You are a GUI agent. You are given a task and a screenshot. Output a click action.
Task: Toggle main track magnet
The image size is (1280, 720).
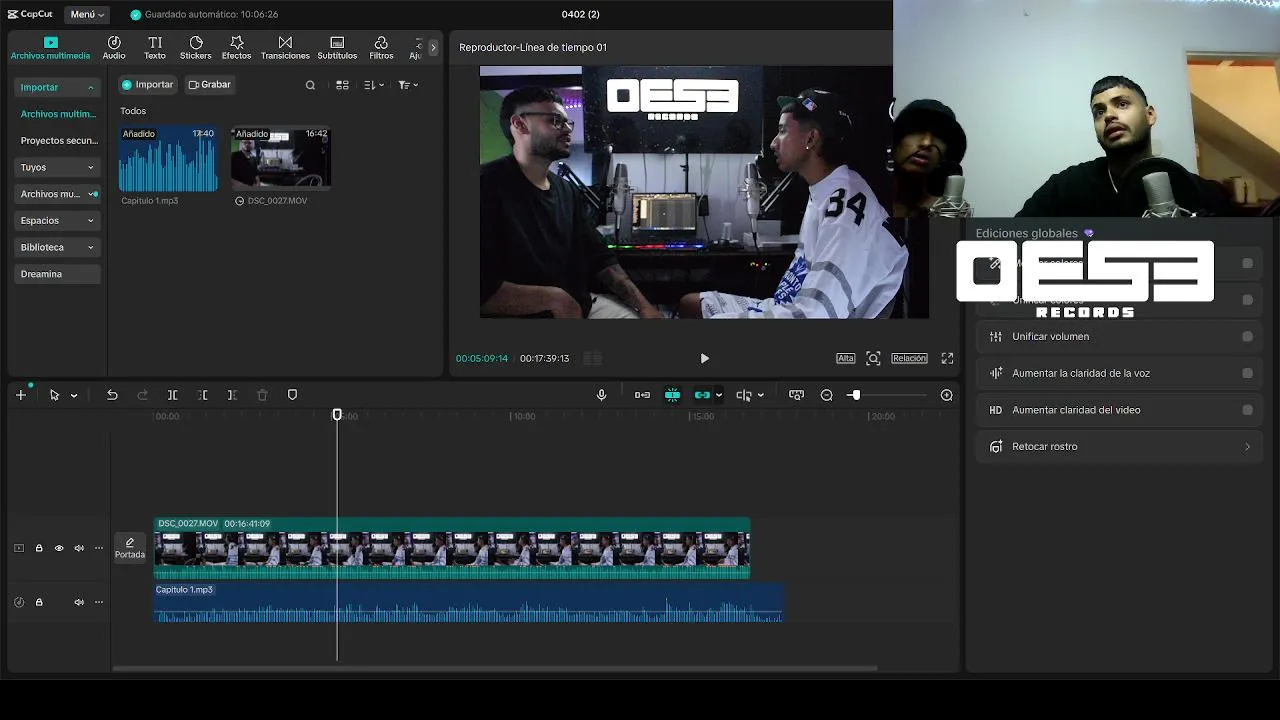point(642,395)
